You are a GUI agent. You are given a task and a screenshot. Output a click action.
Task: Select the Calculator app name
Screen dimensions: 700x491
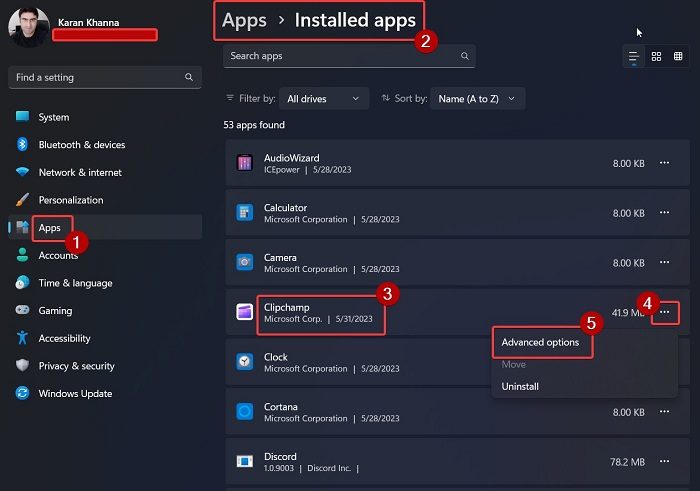coord(285,208)
